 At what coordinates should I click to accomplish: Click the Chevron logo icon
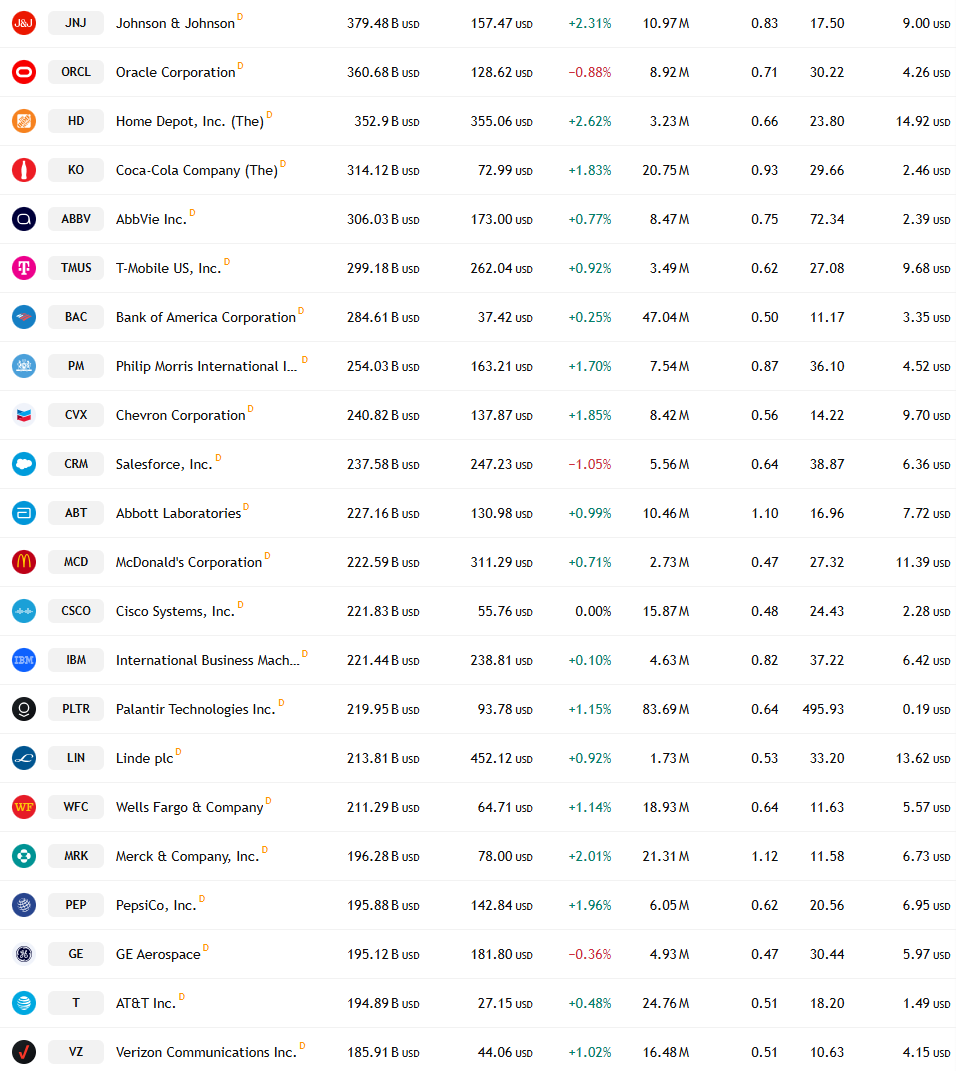click(x=24, y=415)
